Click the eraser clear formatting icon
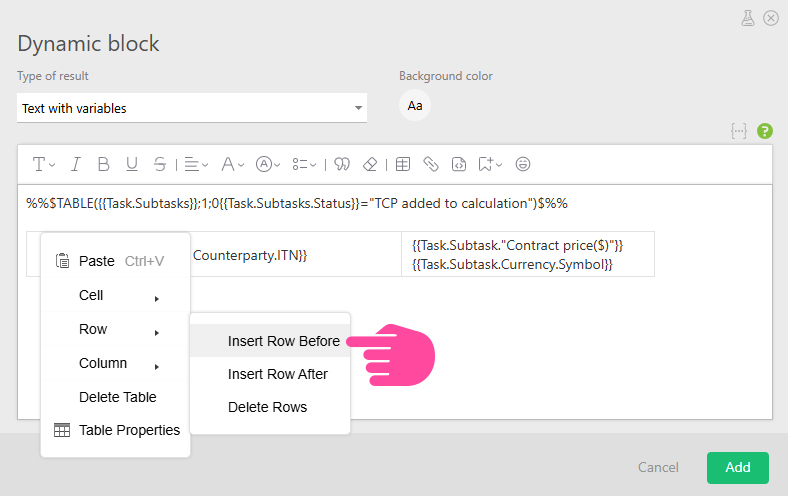This screenshot has width=788, height=496. (370, 164)
